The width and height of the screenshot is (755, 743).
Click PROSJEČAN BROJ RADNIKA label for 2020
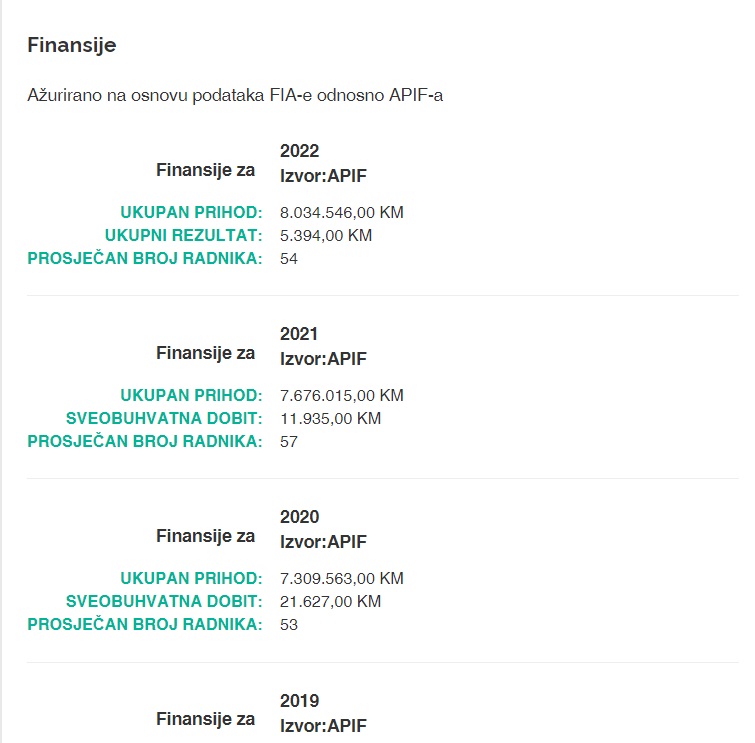pos(145,624)
